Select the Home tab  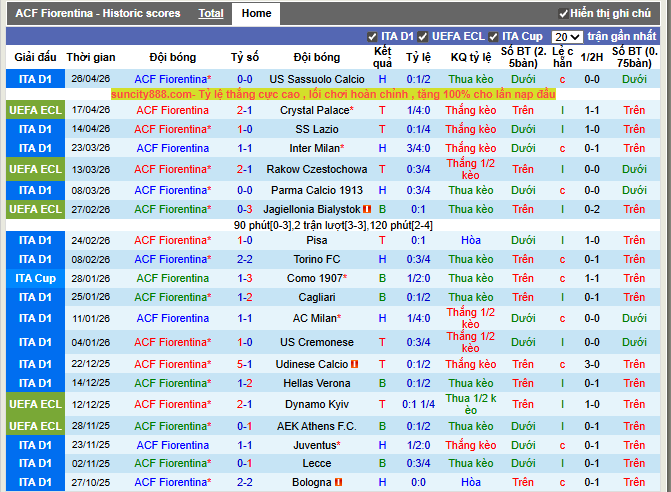(256, 13)
